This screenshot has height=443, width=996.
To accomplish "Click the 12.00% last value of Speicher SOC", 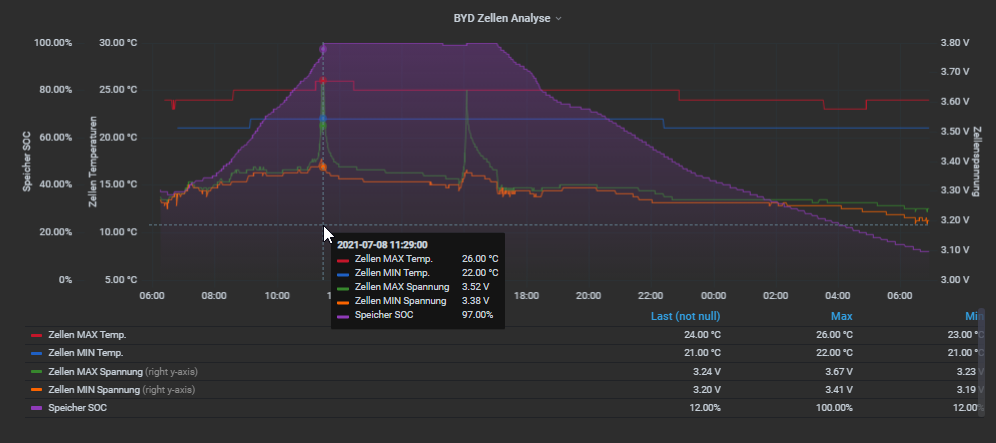I will click(705, 407).
